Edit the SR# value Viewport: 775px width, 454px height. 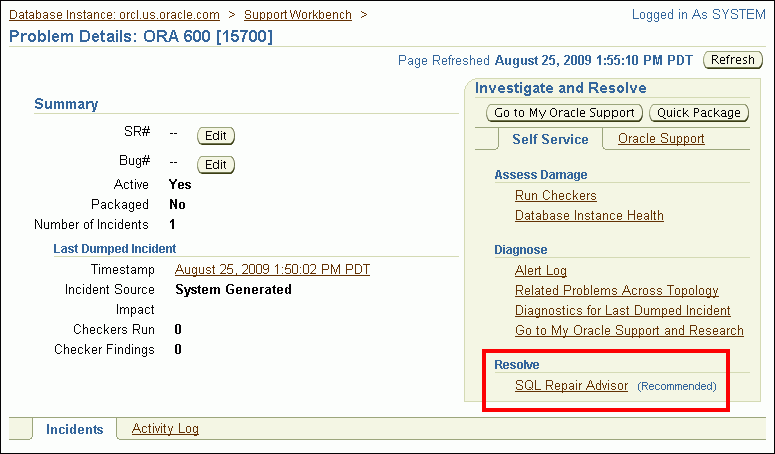tap(215, 136)
